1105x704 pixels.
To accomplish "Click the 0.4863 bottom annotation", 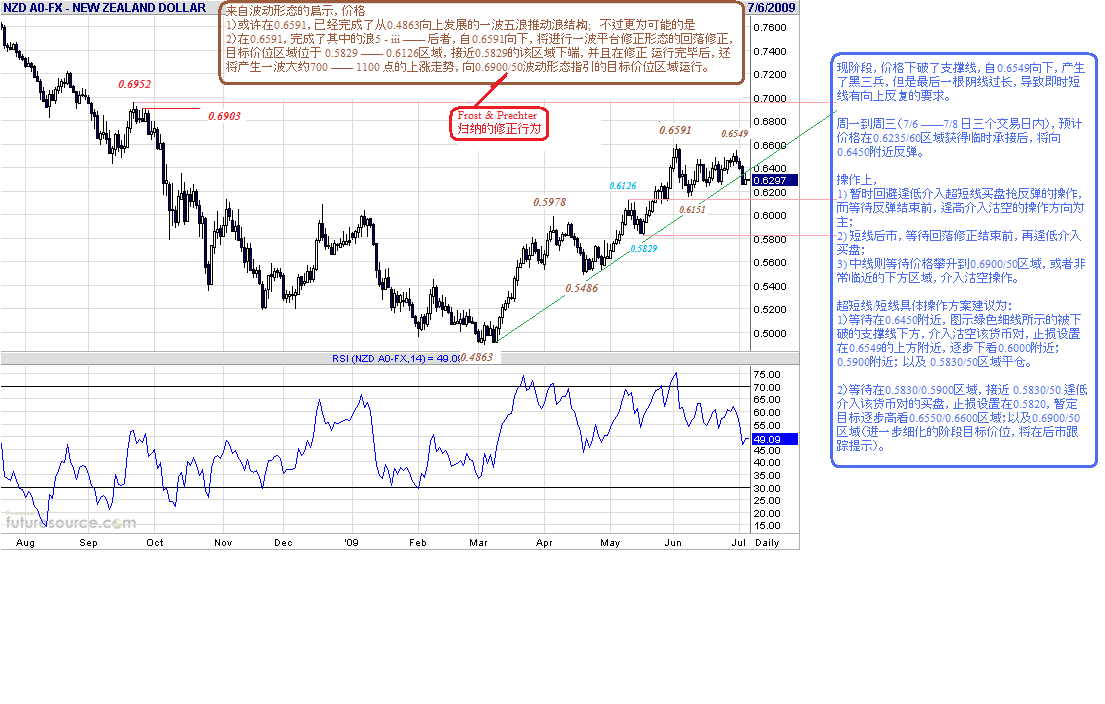I will pyautogui.click(x=476, y=357).
